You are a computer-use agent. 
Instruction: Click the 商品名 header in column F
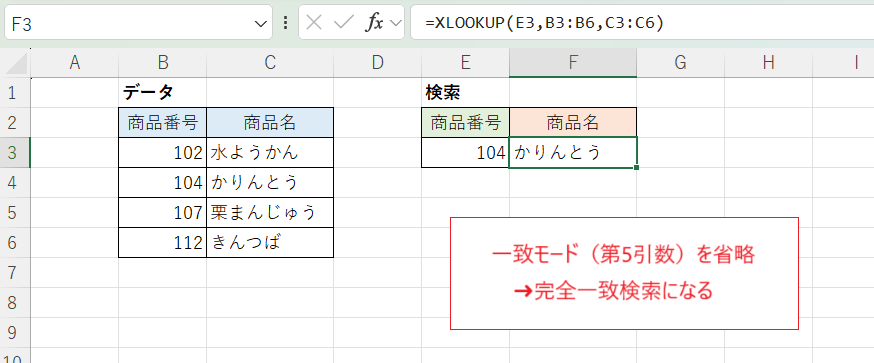(573, 123)
